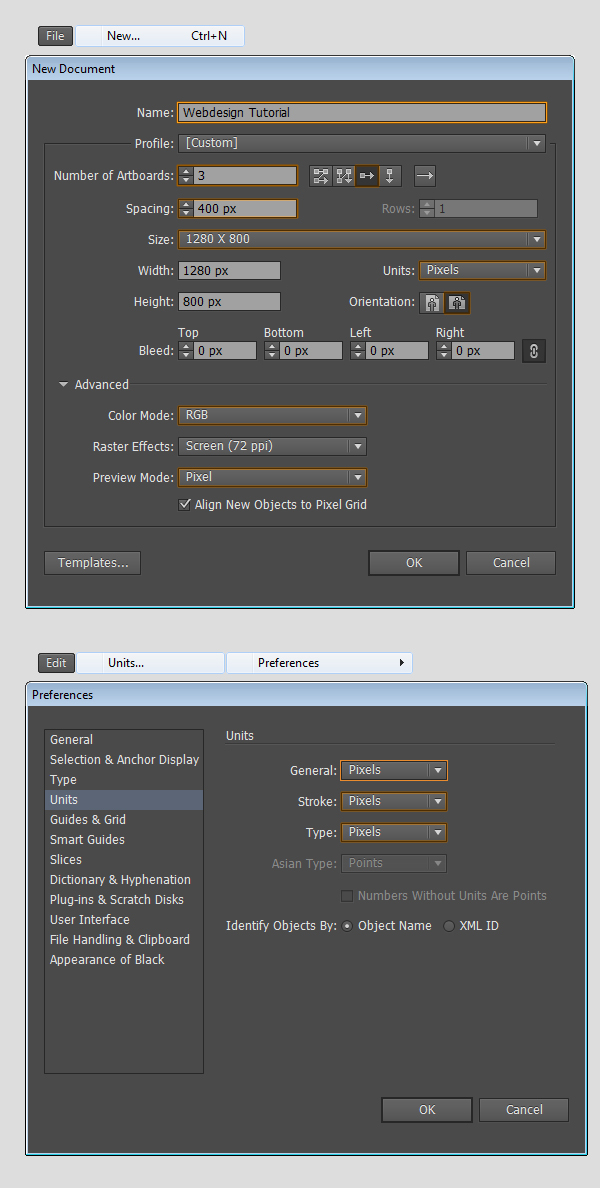600x1188 pixels.
Task: Choose Units... submenu entry
Action: tap(151, 663)
